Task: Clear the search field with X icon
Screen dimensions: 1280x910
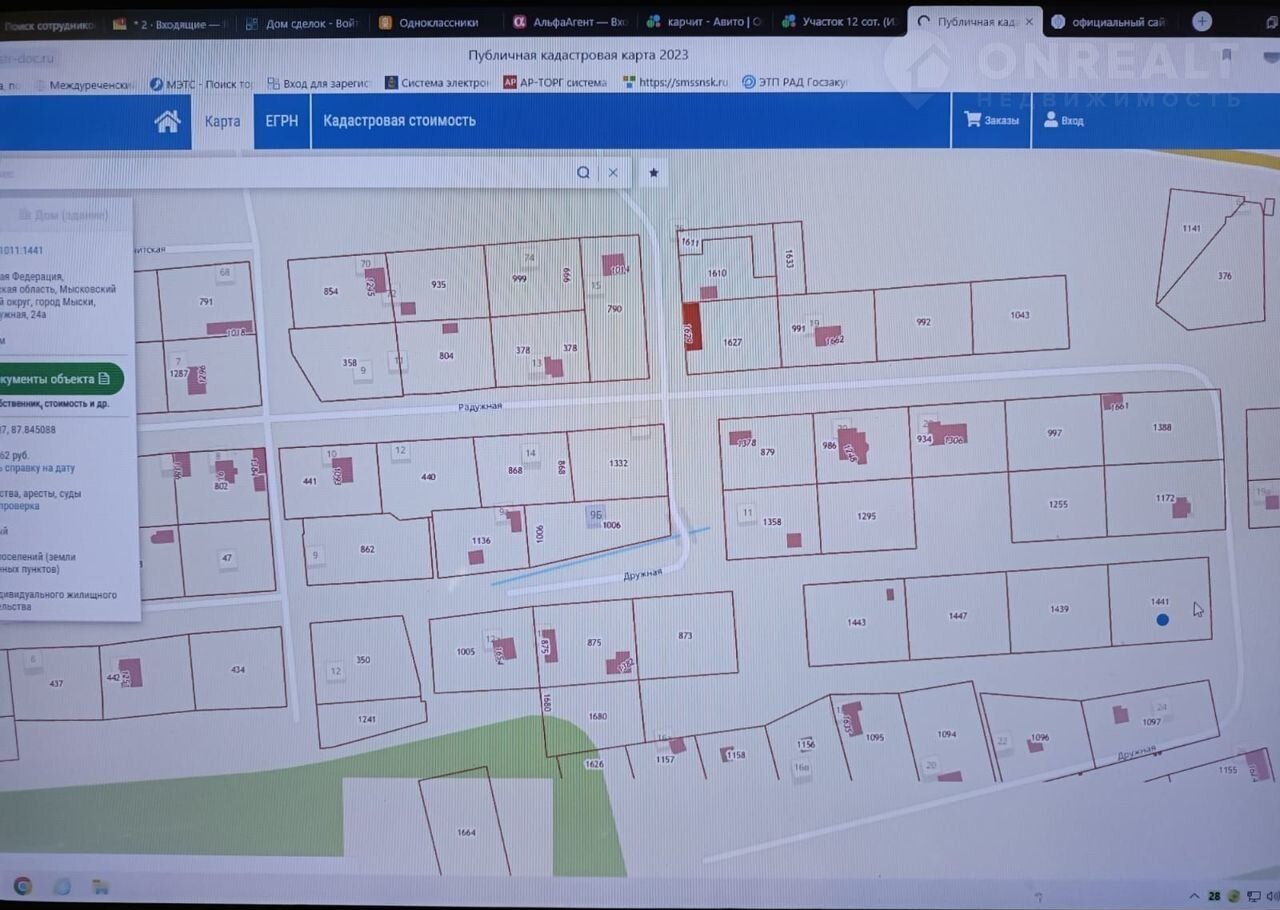Action: point(613,172)
